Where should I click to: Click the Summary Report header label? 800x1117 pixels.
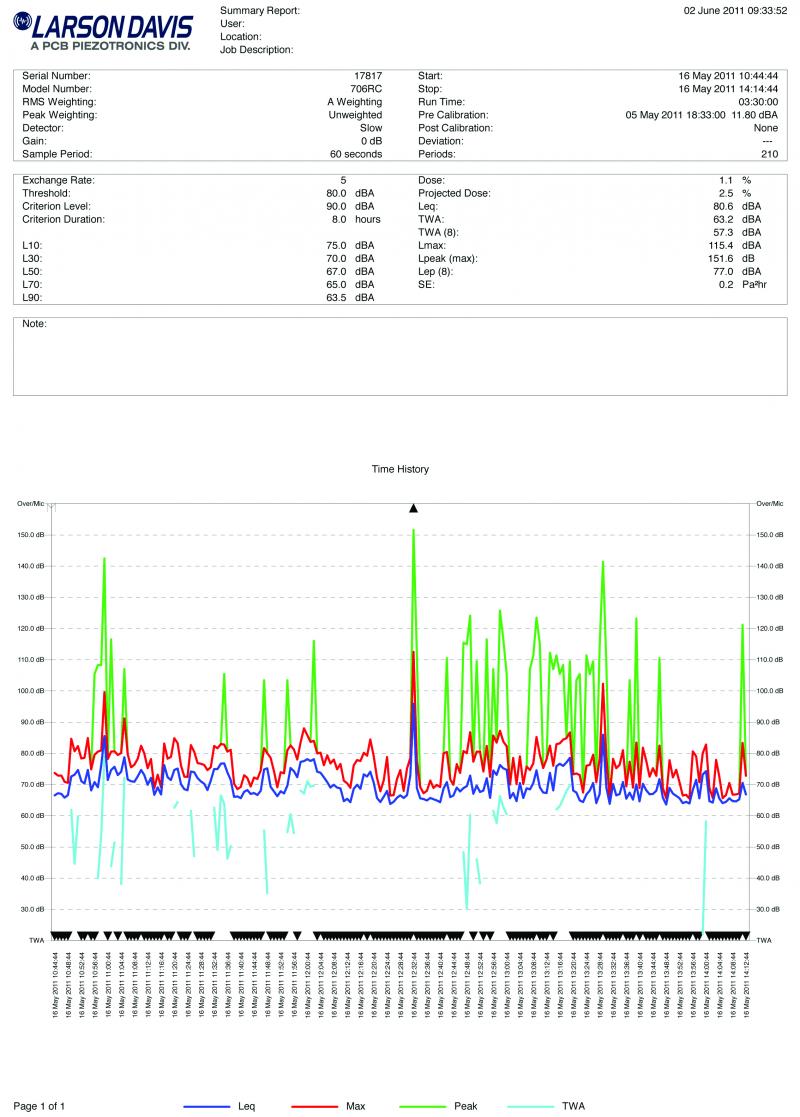(x=259, y=10)
